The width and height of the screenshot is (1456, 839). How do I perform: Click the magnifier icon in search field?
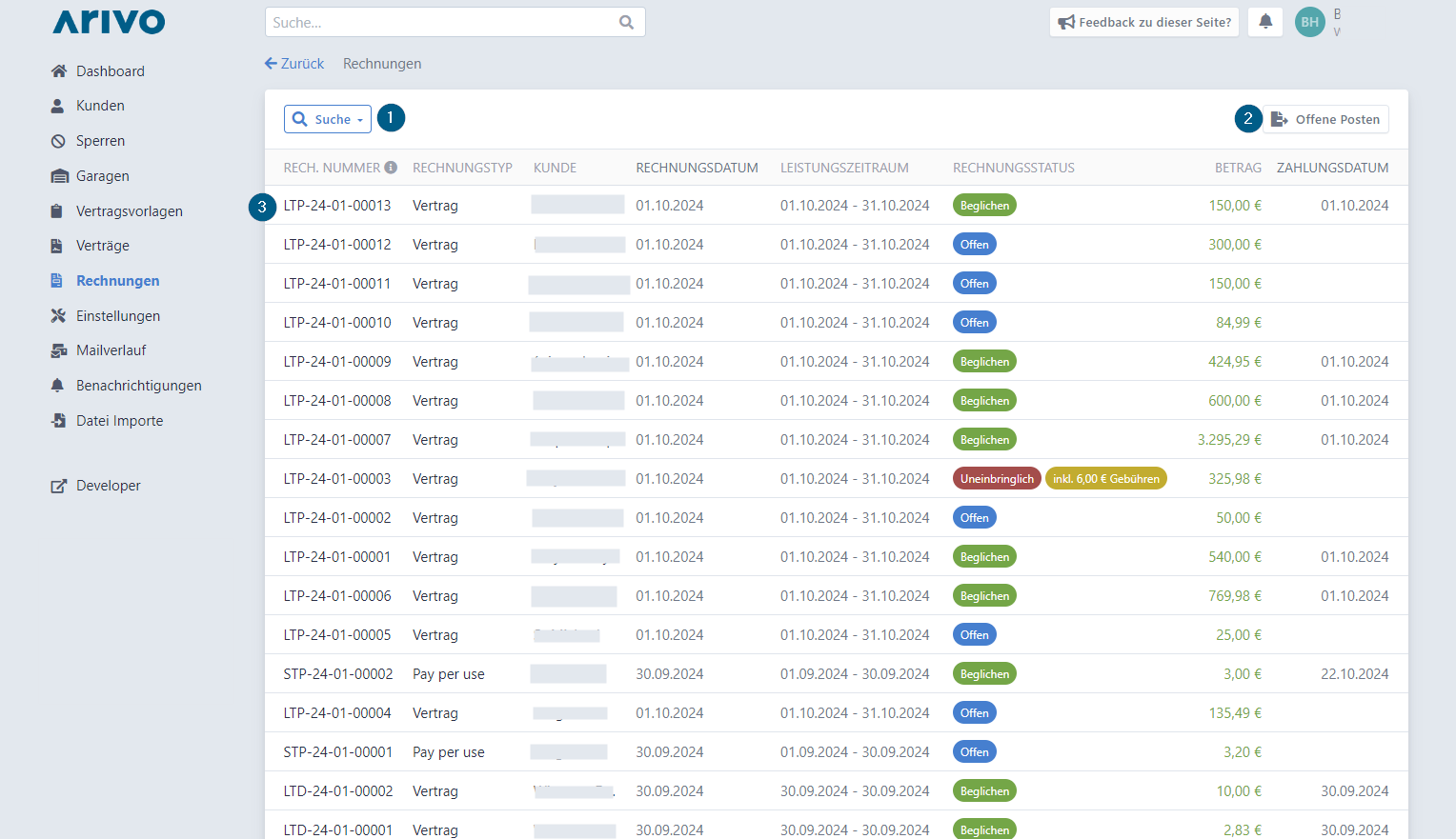pyautogui.click(x=626, y=22)
